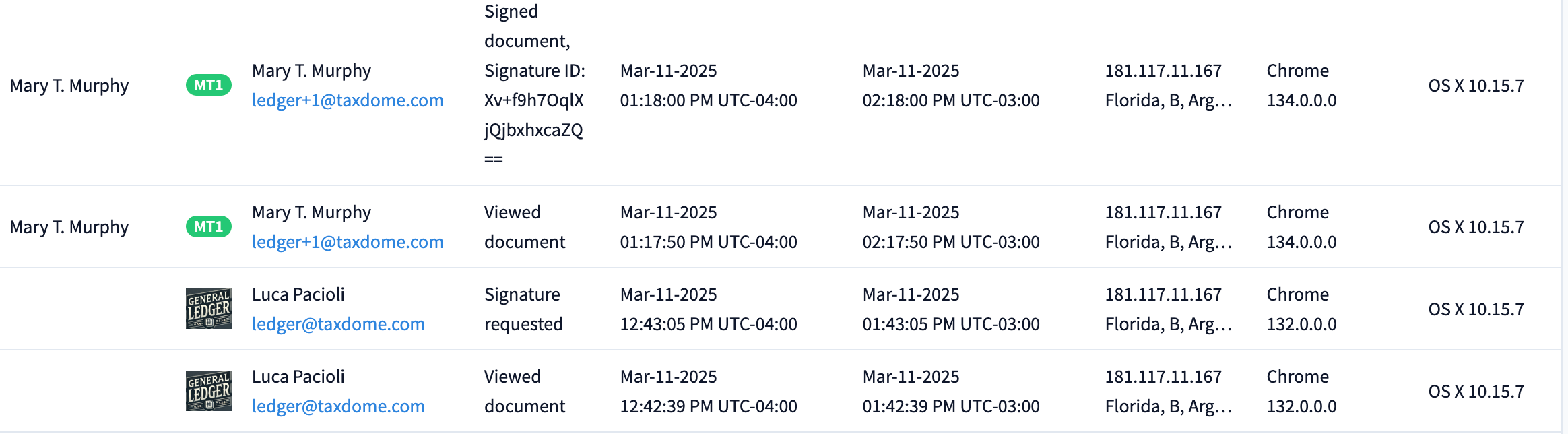Screen dimensions: 1568x434
Task: Click General Ledger avatar in Signature requested row
Action: coord(209,309)
